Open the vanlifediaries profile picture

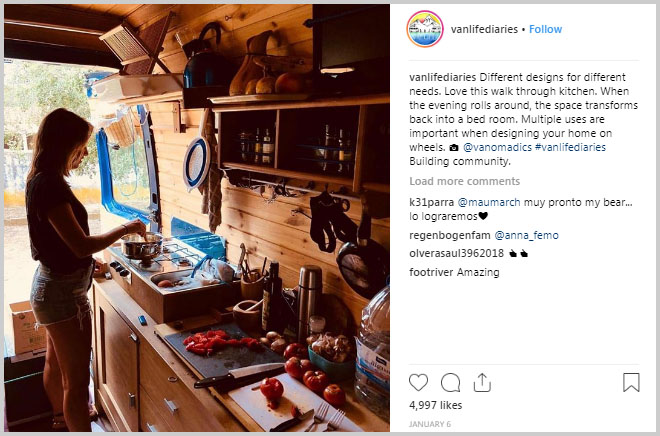(x=425, y=29)
